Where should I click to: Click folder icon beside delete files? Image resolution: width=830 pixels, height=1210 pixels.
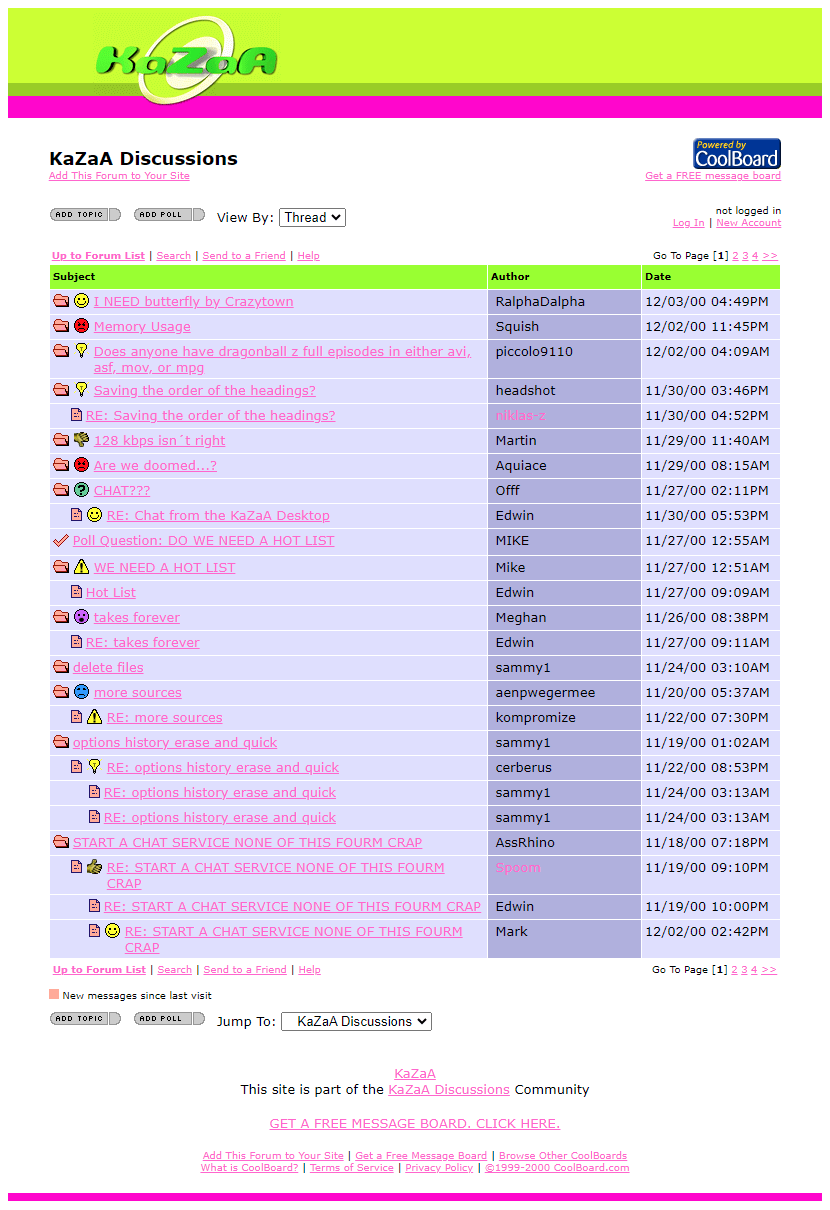61,667
